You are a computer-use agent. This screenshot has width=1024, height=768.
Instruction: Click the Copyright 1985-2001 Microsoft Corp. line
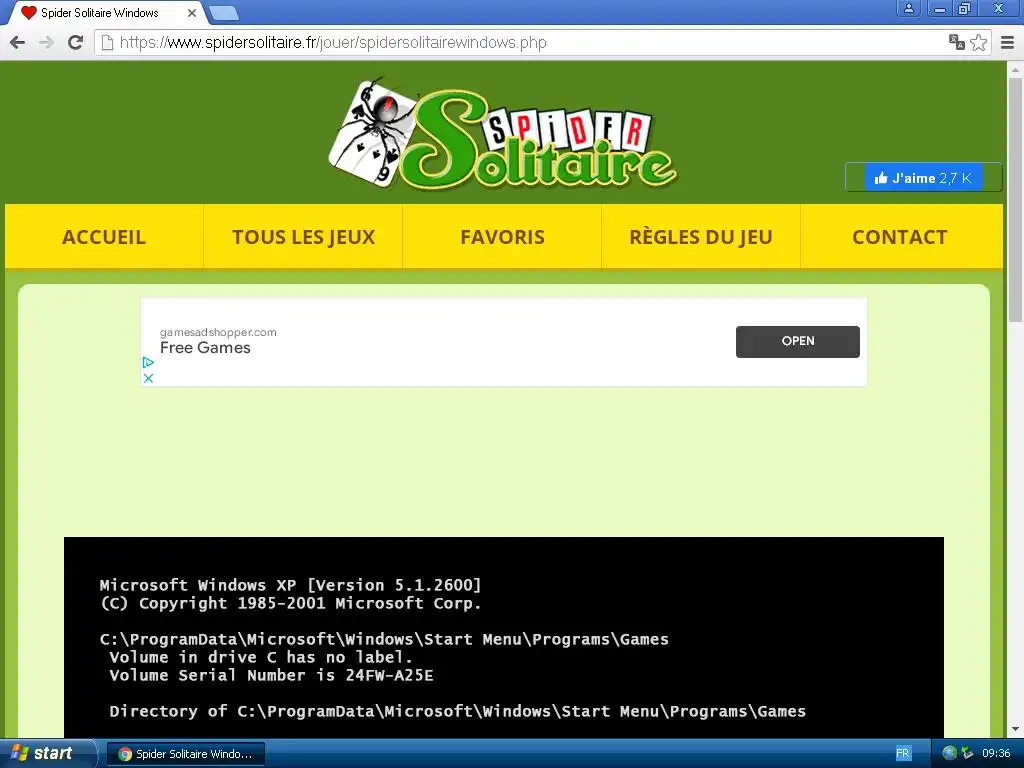click(291, 603)
